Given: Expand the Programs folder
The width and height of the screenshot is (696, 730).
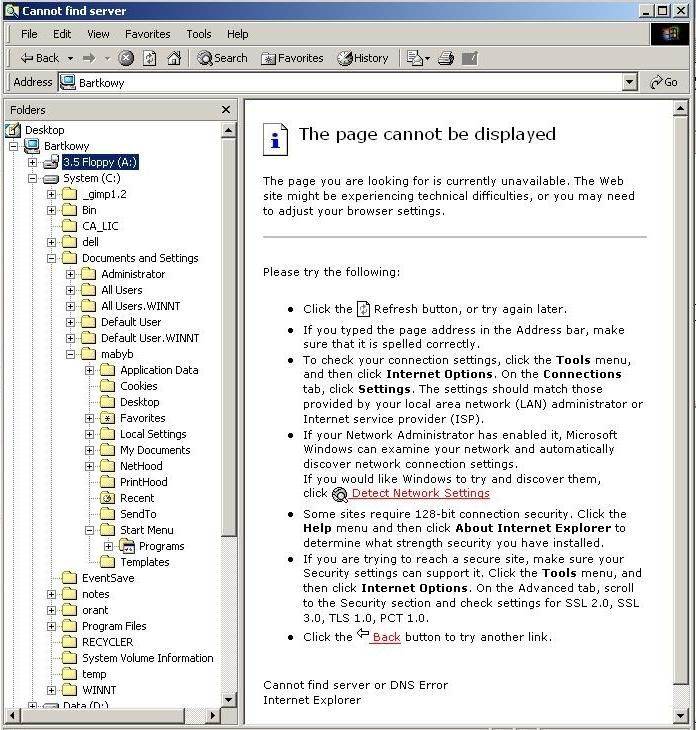Looking at the screenshot, I should [108, 546].
